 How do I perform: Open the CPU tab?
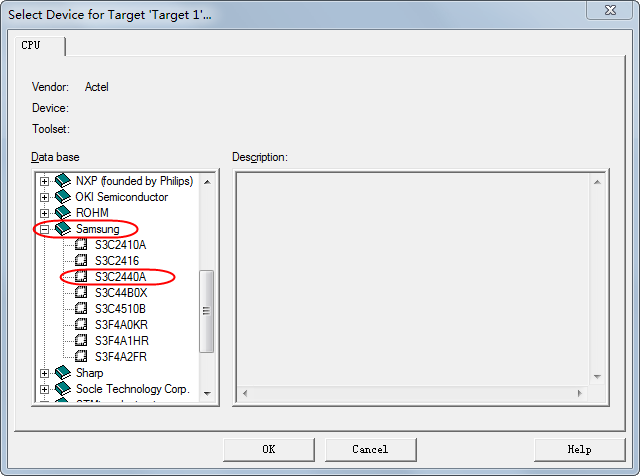pos(40,45)
